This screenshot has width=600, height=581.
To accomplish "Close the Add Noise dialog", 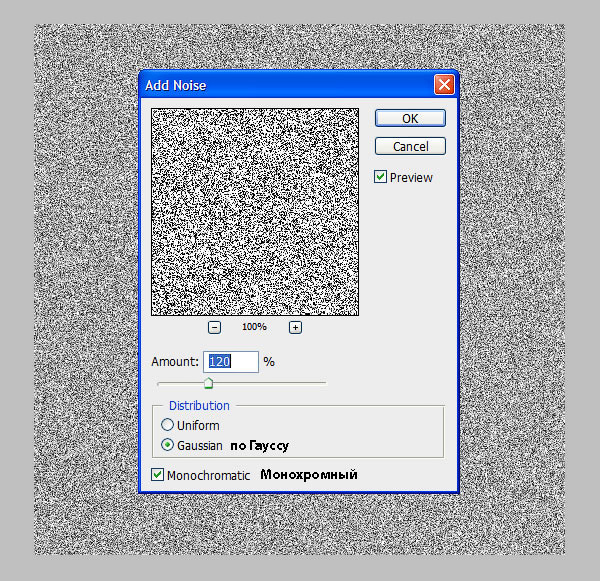I will [444, 85].
